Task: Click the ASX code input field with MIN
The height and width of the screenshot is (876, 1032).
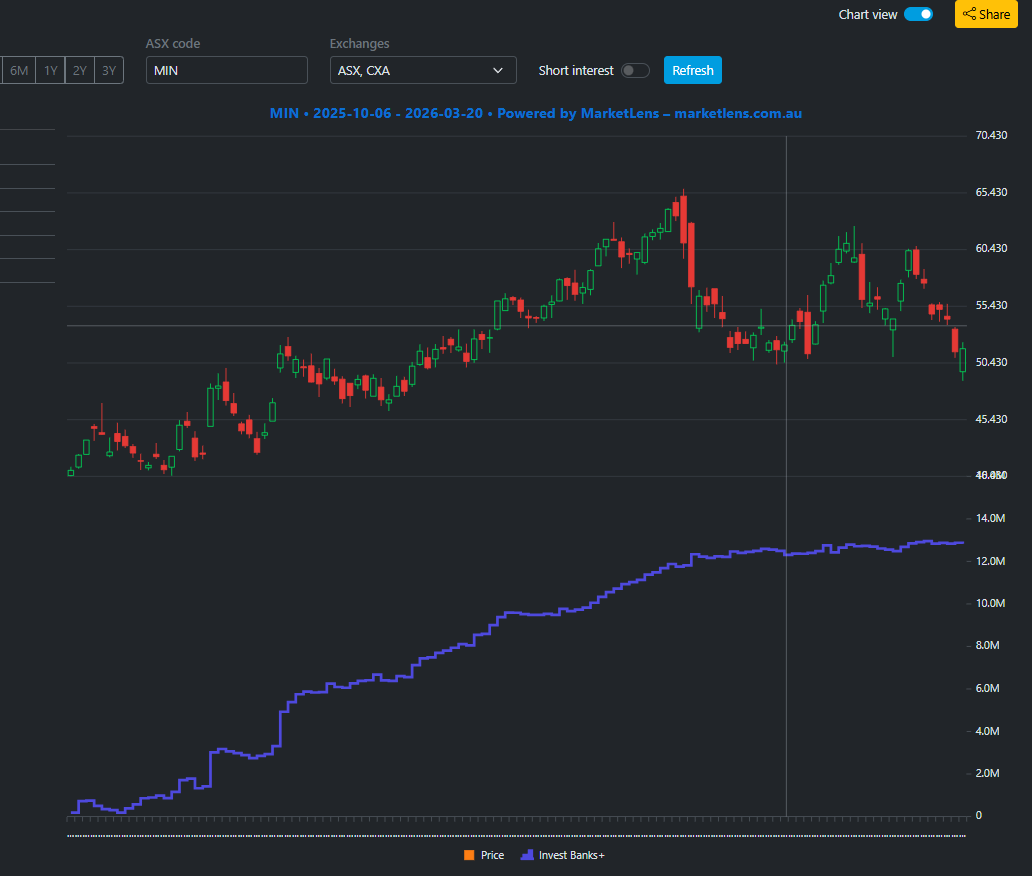Action: point(226,70)
